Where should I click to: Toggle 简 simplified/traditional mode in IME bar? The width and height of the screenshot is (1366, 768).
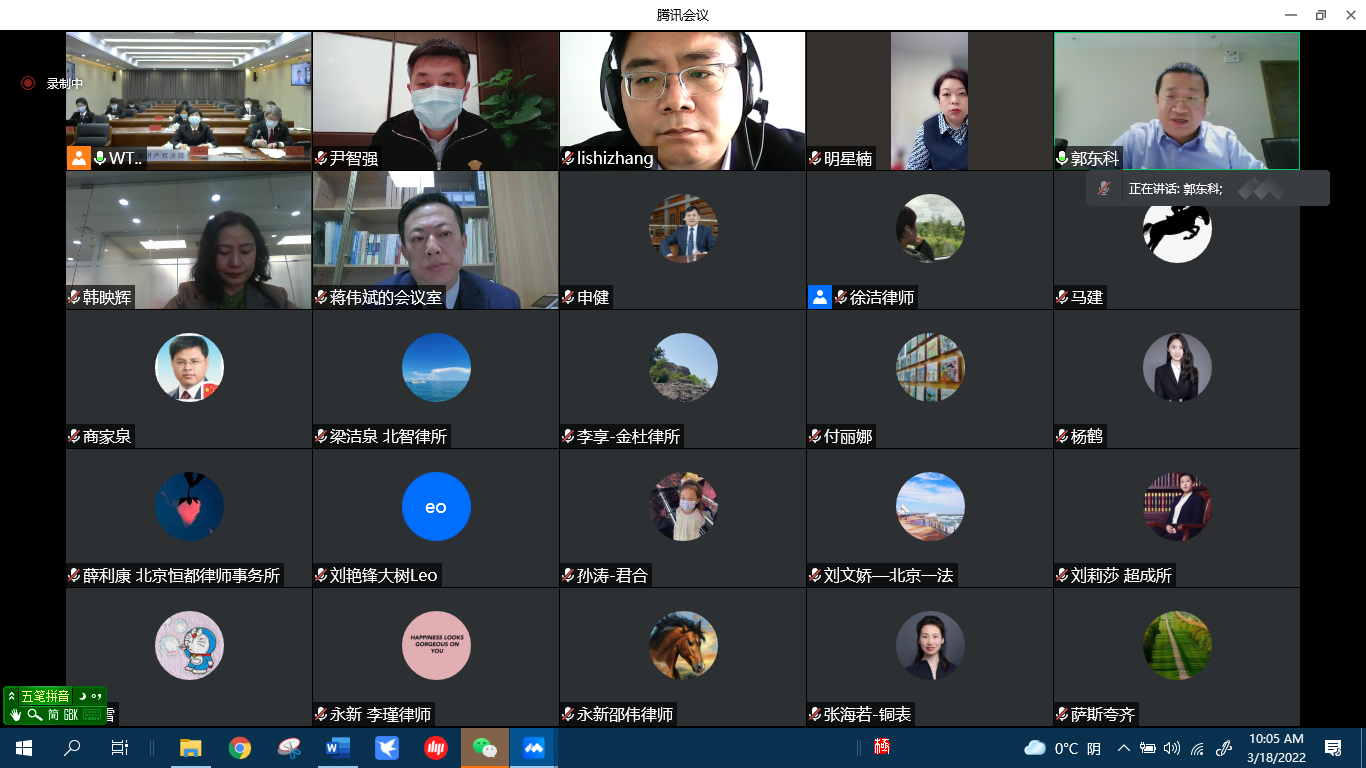pyautogui.click(x=53, y=715)
